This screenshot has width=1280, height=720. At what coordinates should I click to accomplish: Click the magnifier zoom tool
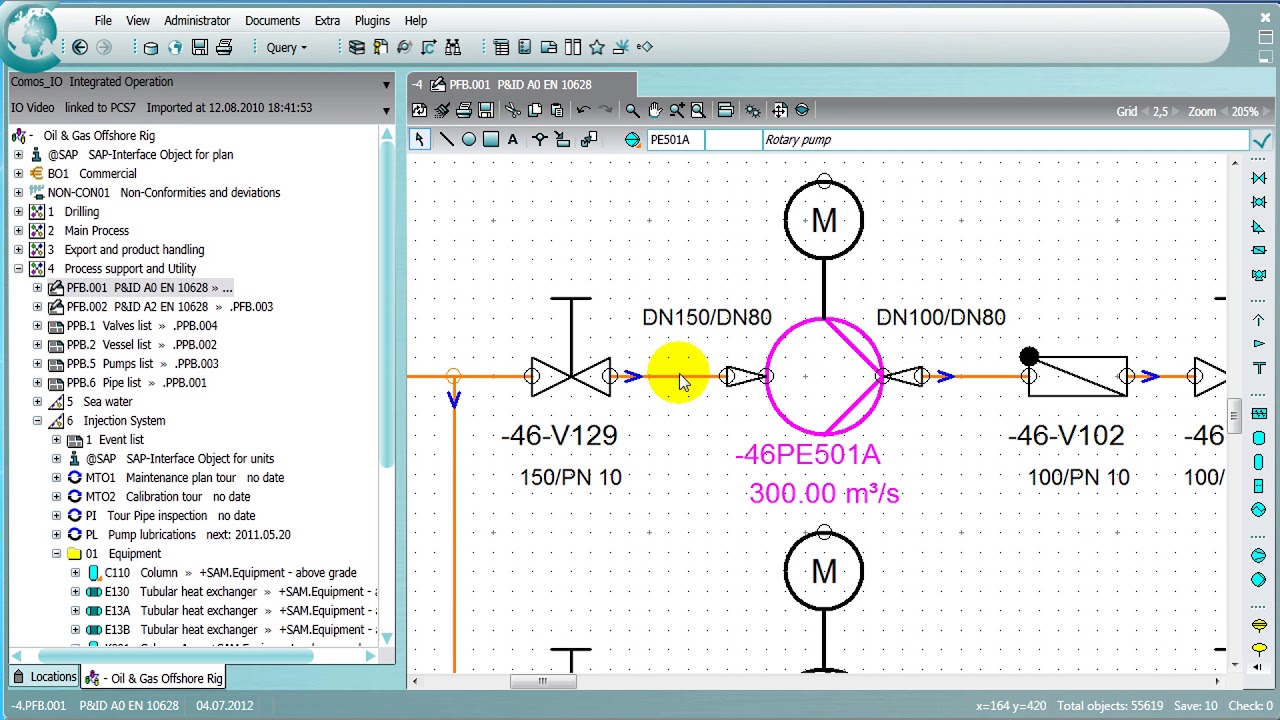coord(632,110)
